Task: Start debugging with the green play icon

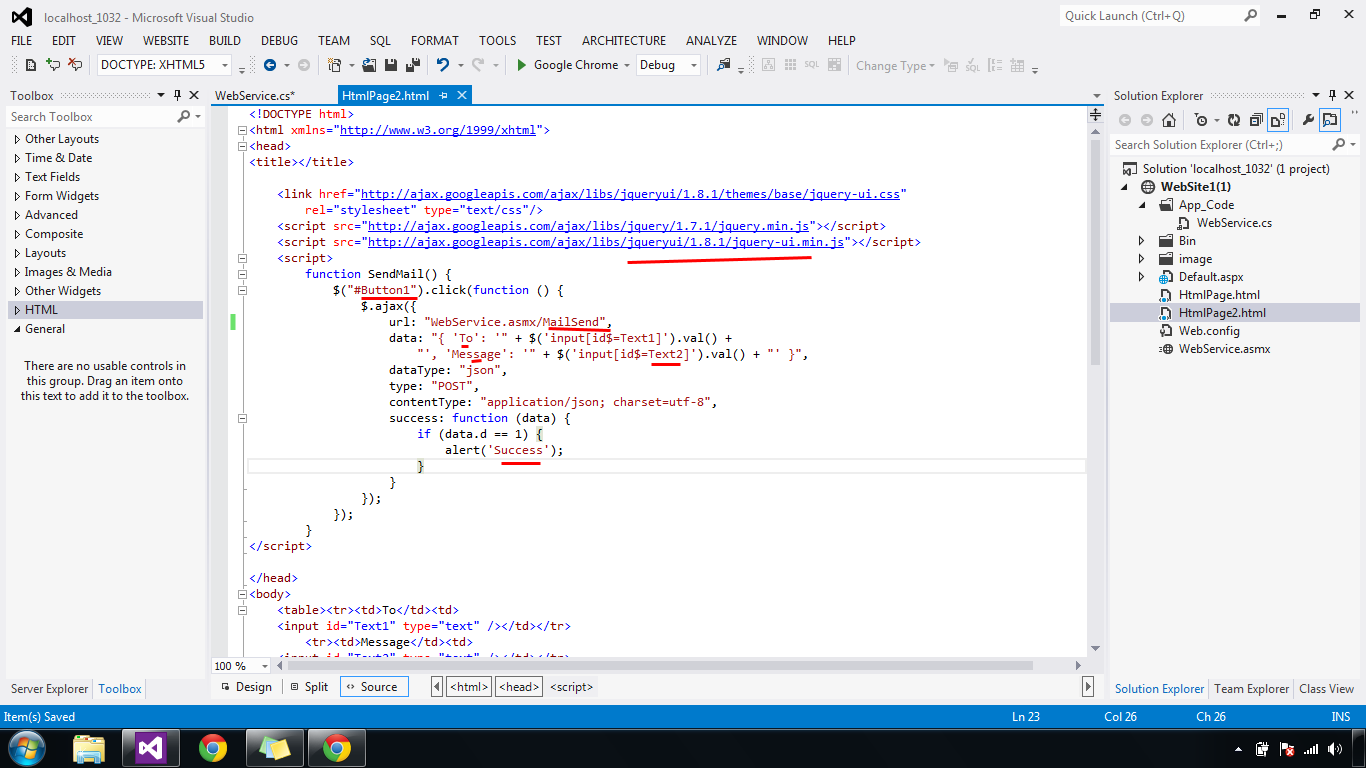Action: pos(521,65)
